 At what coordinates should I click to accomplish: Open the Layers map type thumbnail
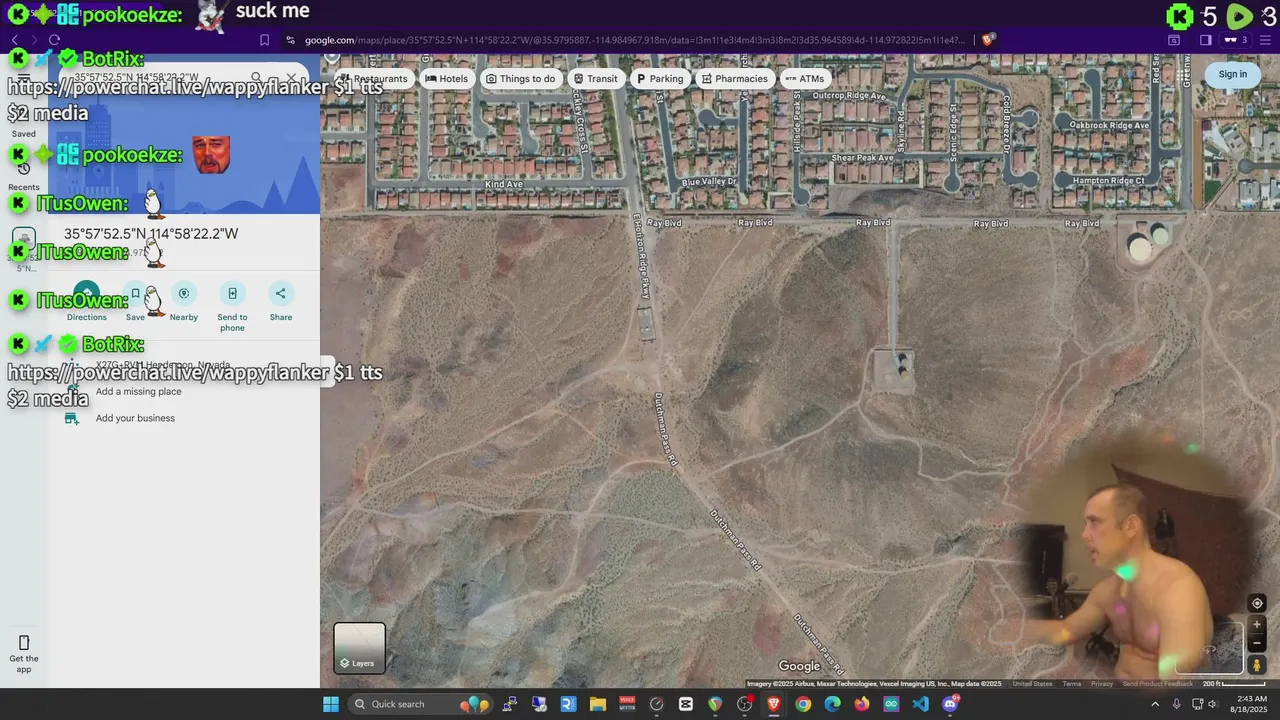[360, 648]
